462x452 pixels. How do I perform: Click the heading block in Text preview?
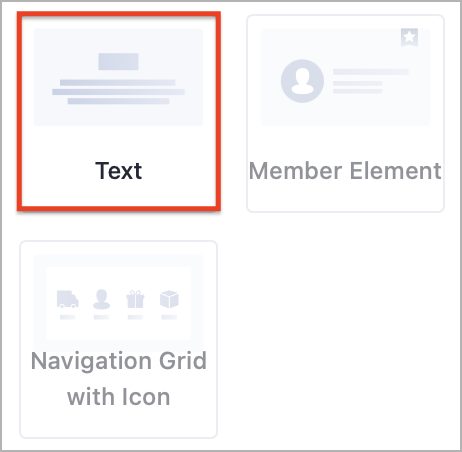(118, 61)
